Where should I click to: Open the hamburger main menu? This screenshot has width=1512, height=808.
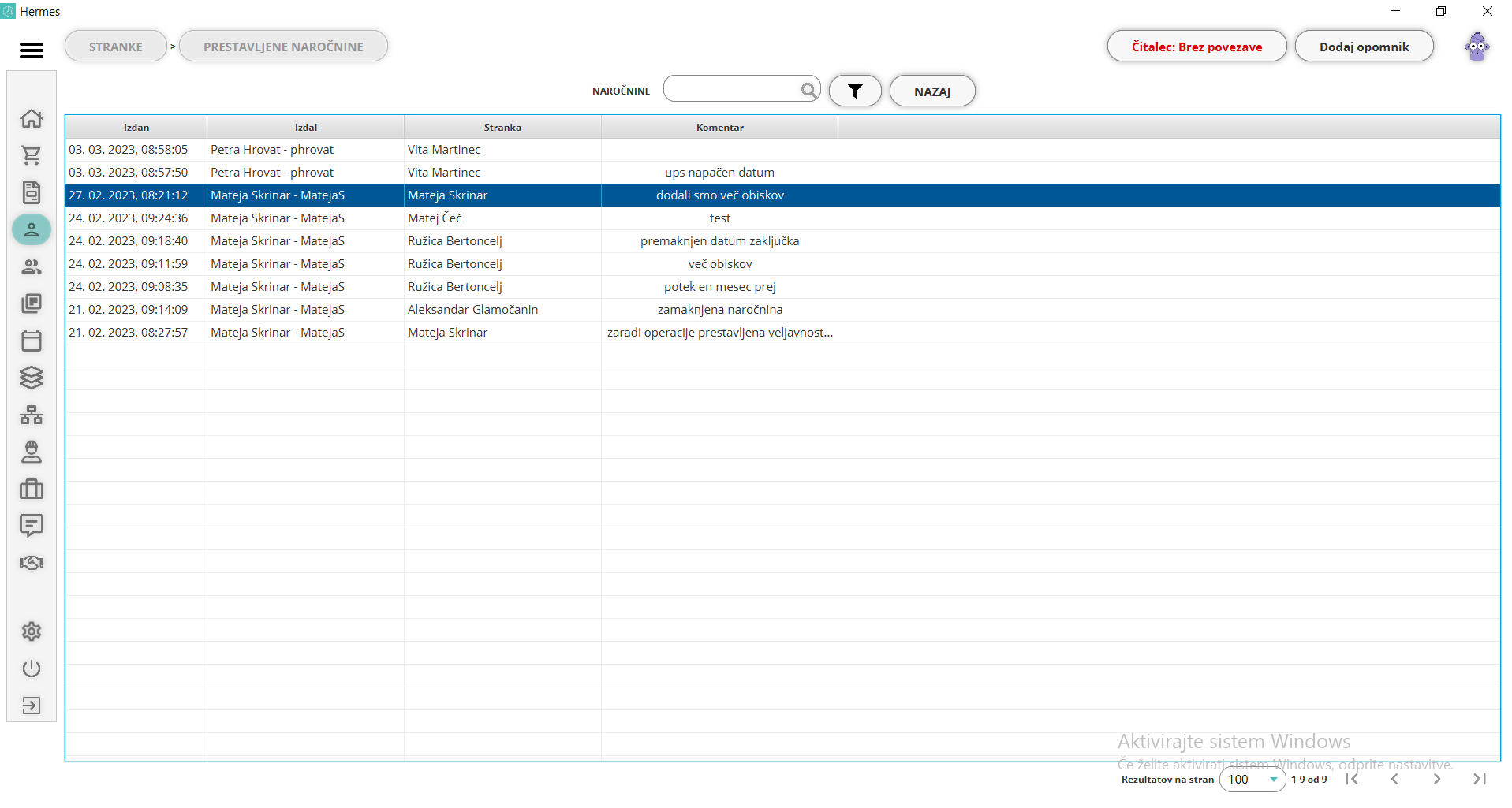[32, 50]
